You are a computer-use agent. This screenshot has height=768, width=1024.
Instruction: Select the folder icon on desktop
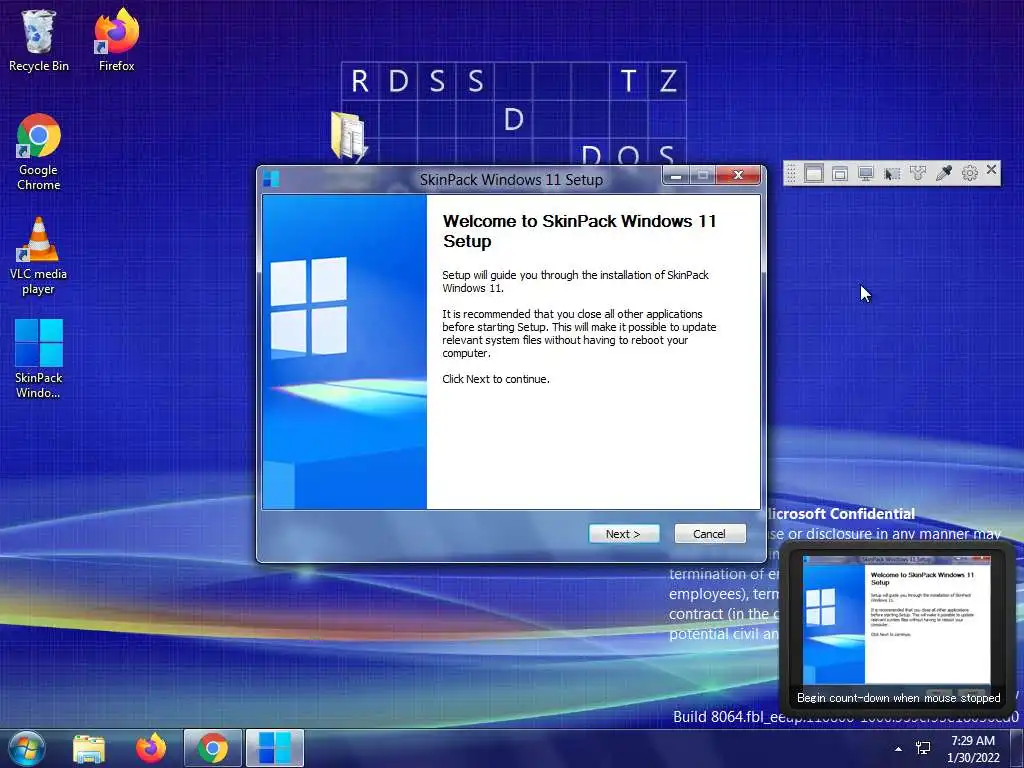[349, 136]
